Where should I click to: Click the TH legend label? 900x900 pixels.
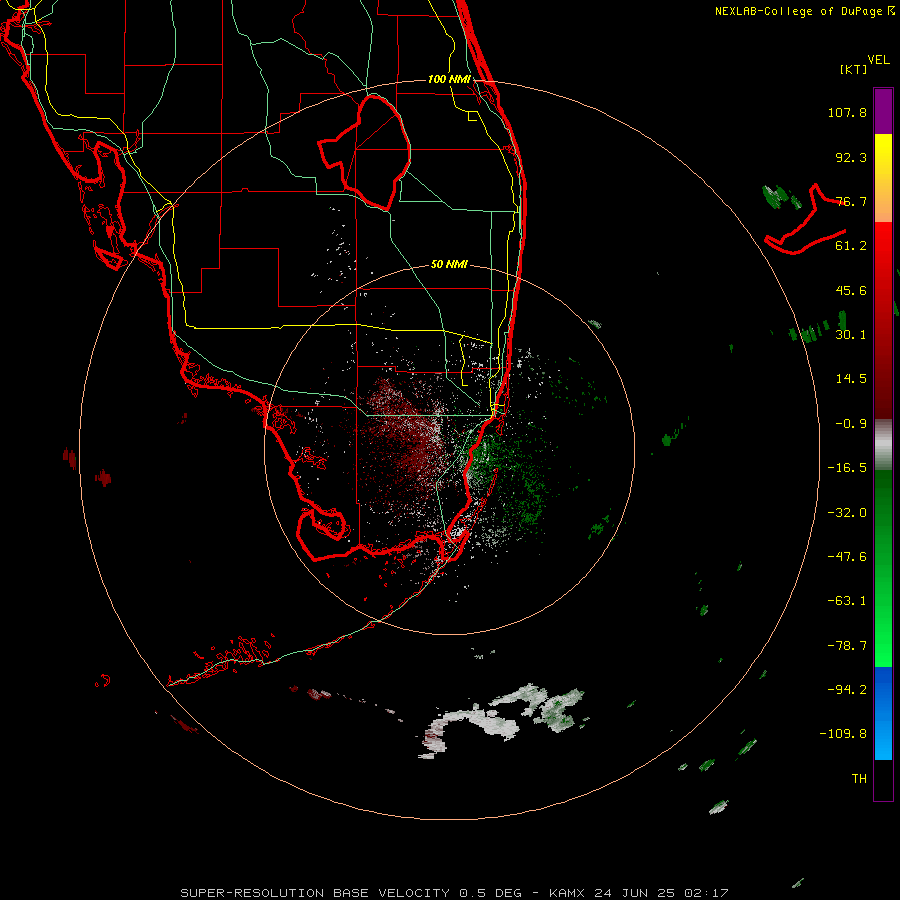859,779
